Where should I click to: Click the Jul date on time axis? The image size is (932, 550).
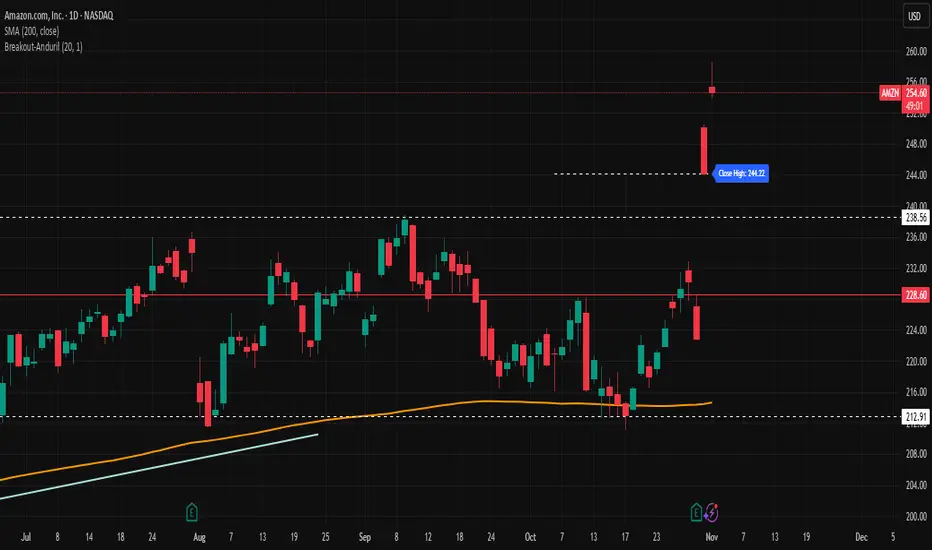[26, 537]
